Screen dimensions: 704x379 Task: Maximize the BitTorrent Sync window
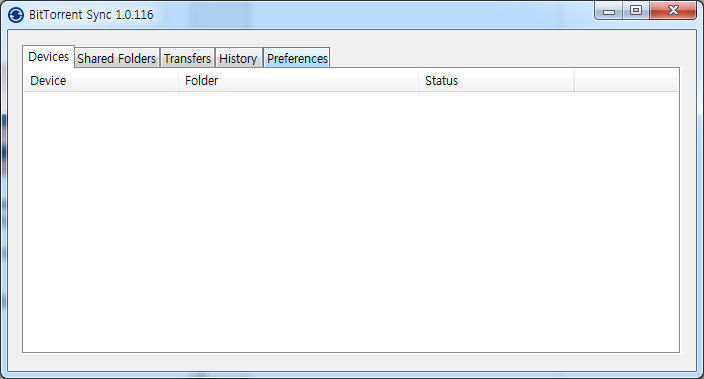[636, 11]
